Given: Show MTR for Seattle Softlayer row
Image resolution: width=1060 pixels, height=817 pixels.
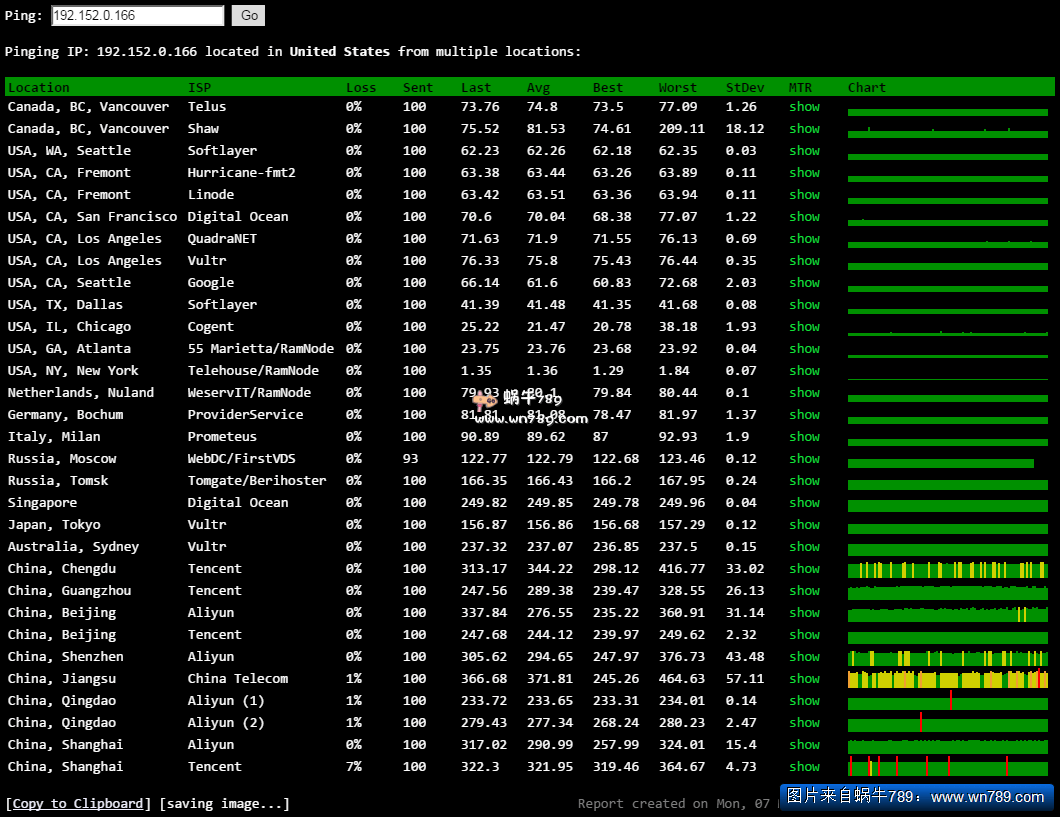Looking at the screenshot, I should 804,151.
